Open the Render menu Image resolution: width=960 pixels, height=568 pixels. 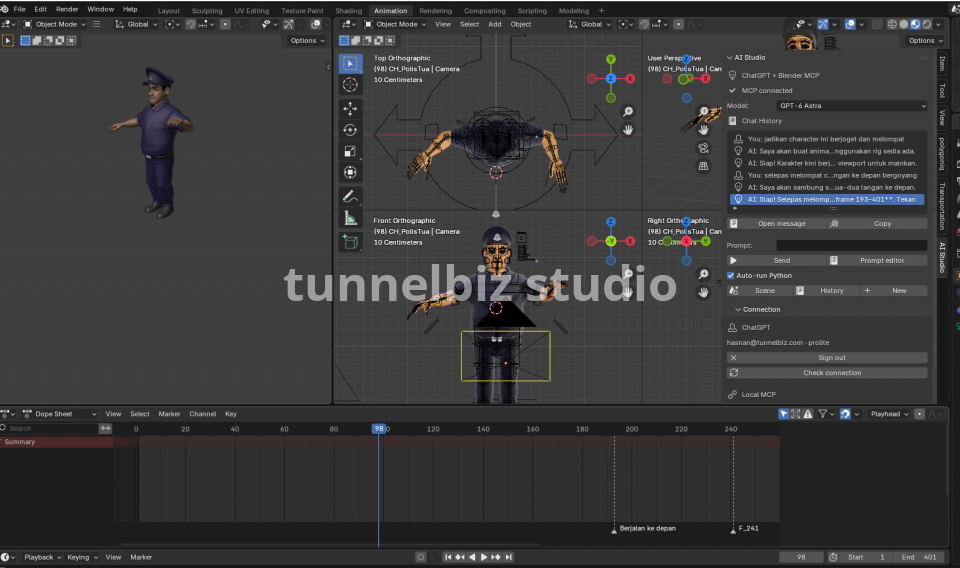click(x=67, y=9)
